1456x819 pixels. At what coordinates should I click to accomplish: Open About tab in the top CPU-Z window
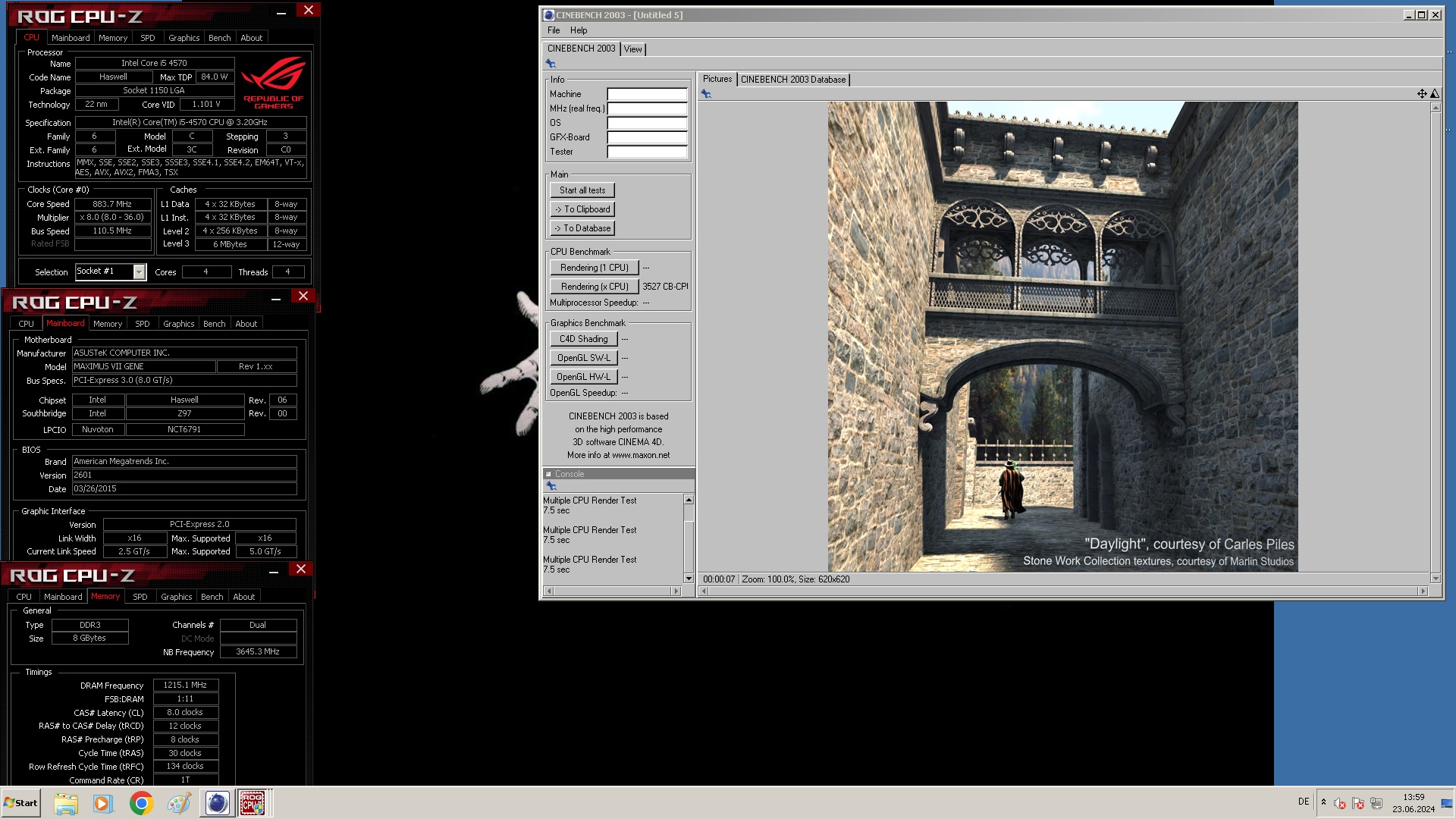point(252,38)
